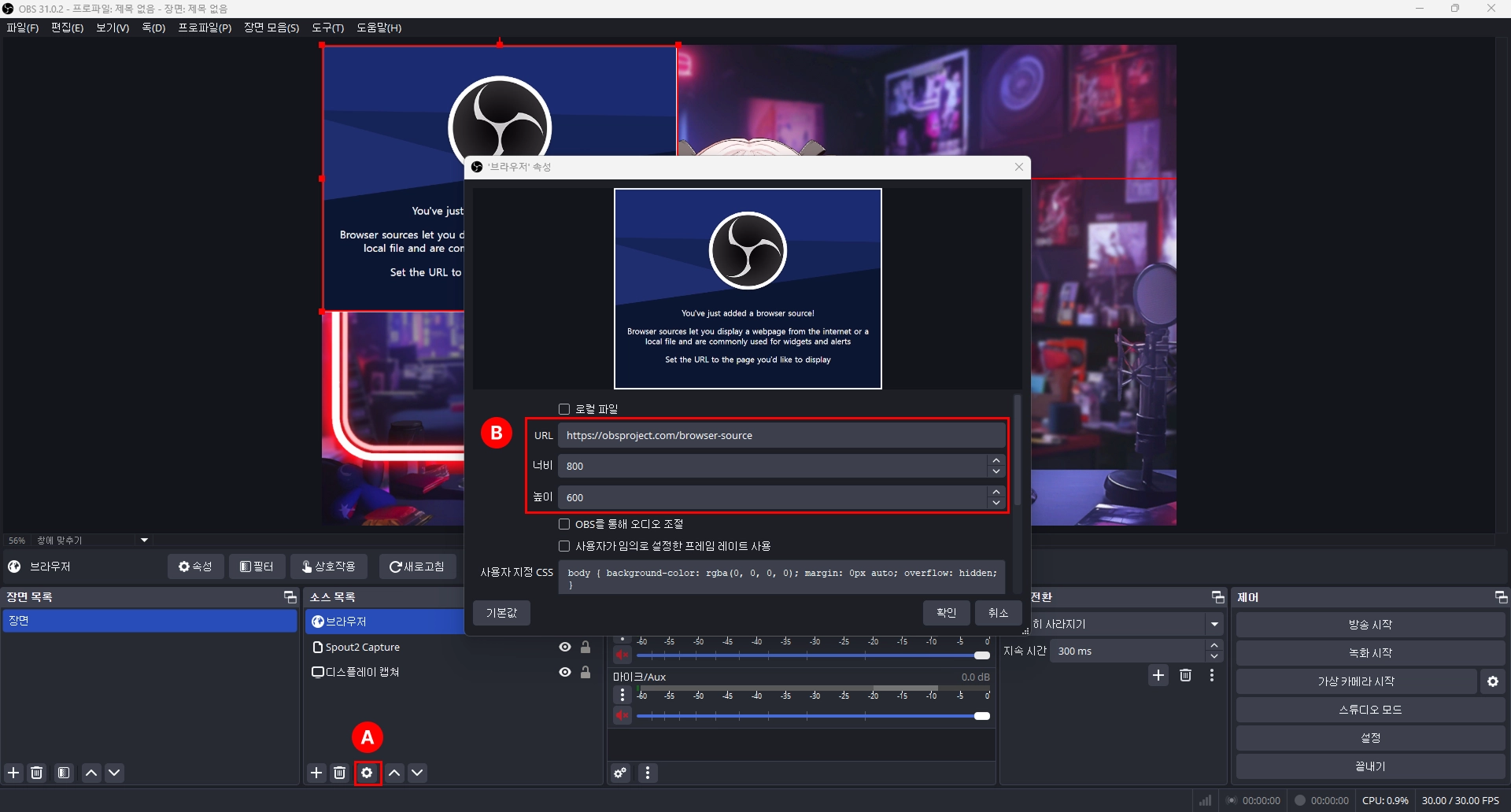The image size is (1511, 812).
Task: Open the preview scaling 창에 맞추기 dropdown
Action: [x=144, y=541]
